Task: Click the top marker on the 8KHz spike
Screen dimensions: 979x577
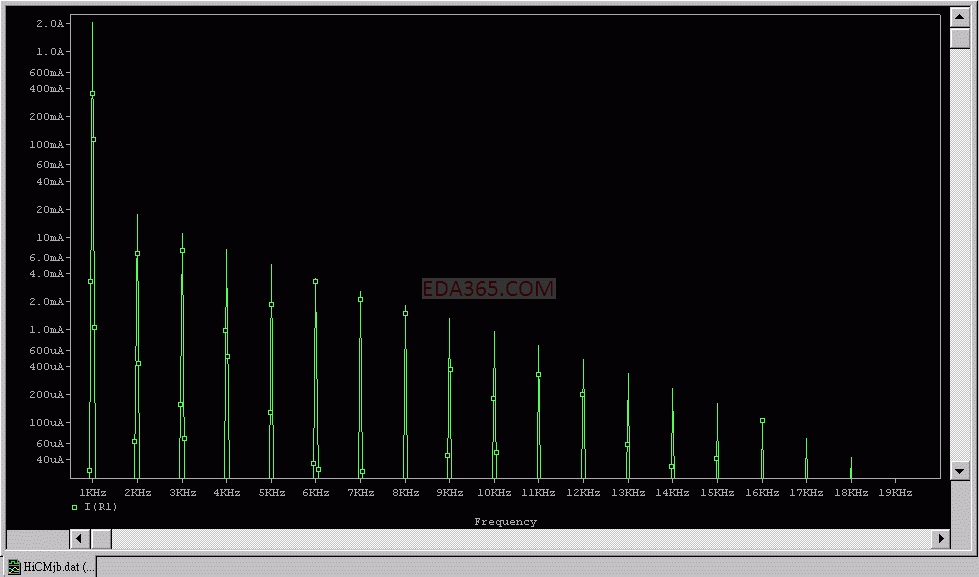Action: coord(405,313)
